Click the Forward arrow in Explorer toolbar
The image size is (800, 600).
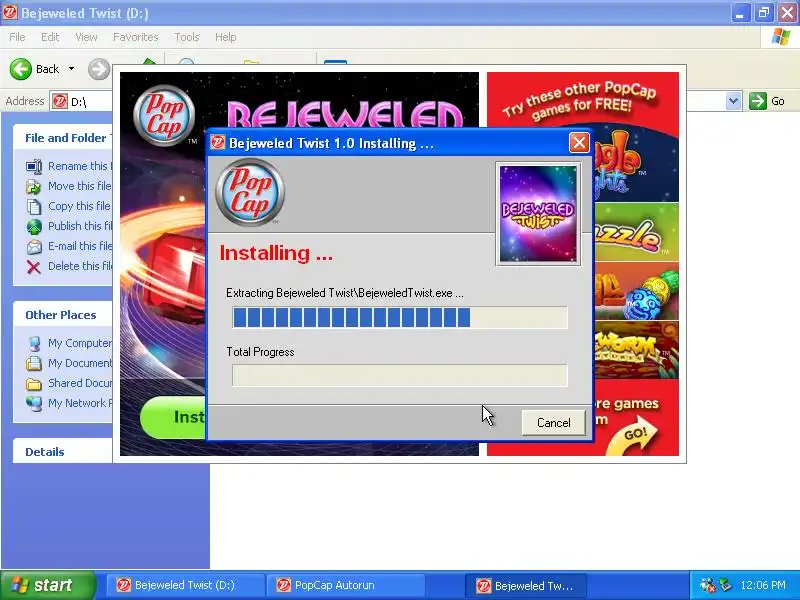click(99, 69)
